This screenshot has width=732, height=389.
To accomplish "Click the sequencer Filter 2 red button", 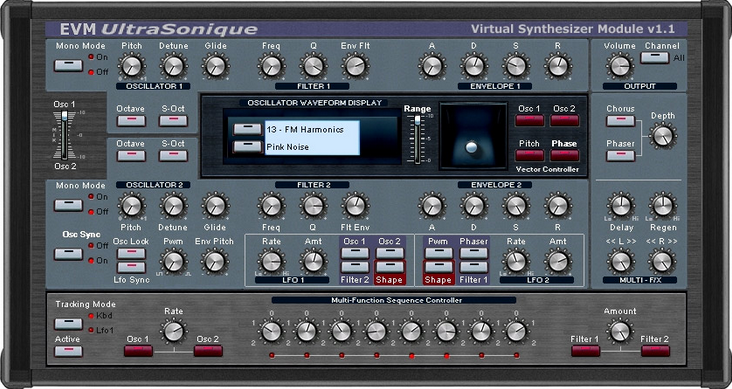I will (x=655, y=351).
